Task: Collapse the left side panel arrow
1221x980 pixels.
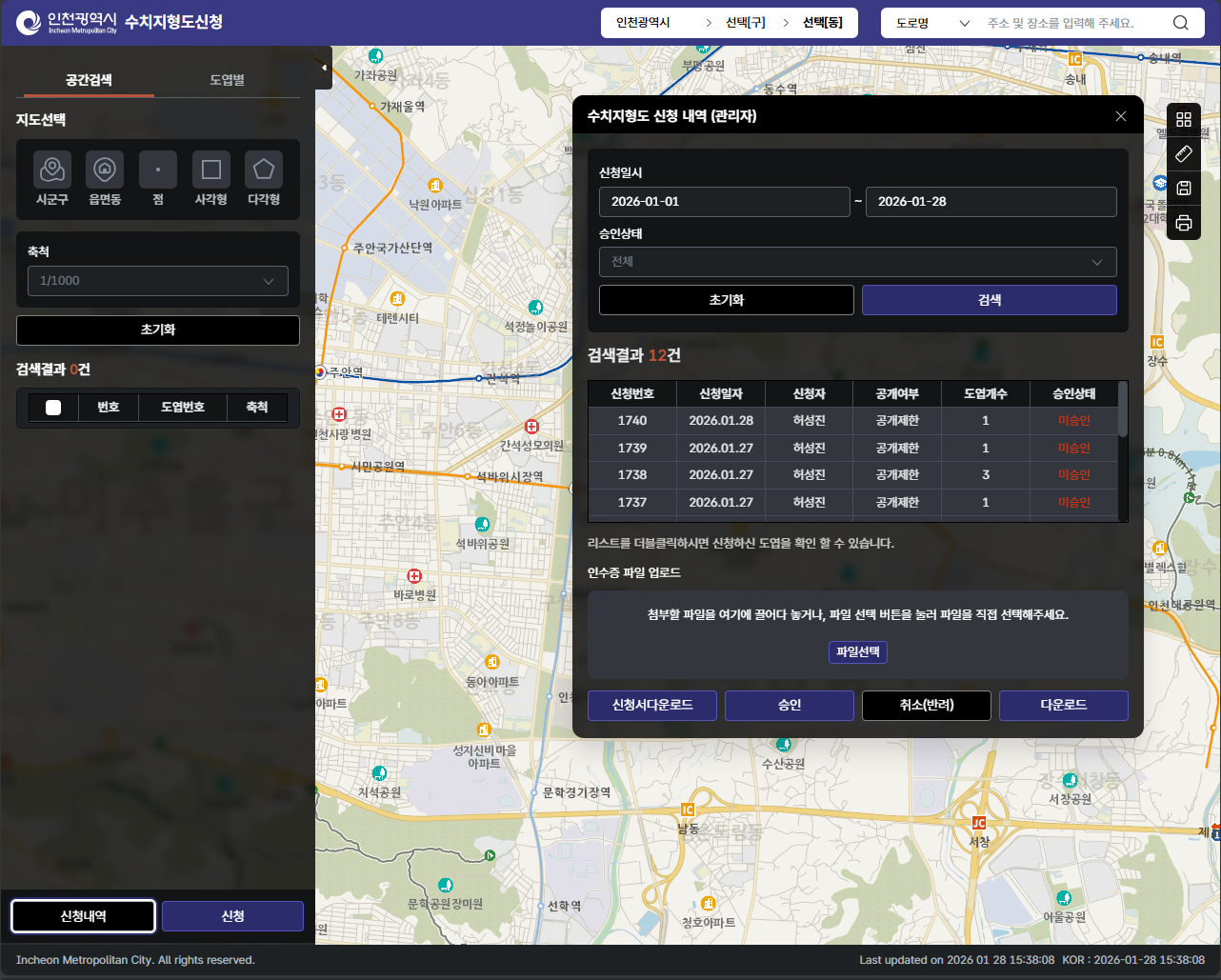Action: (324, 68)
